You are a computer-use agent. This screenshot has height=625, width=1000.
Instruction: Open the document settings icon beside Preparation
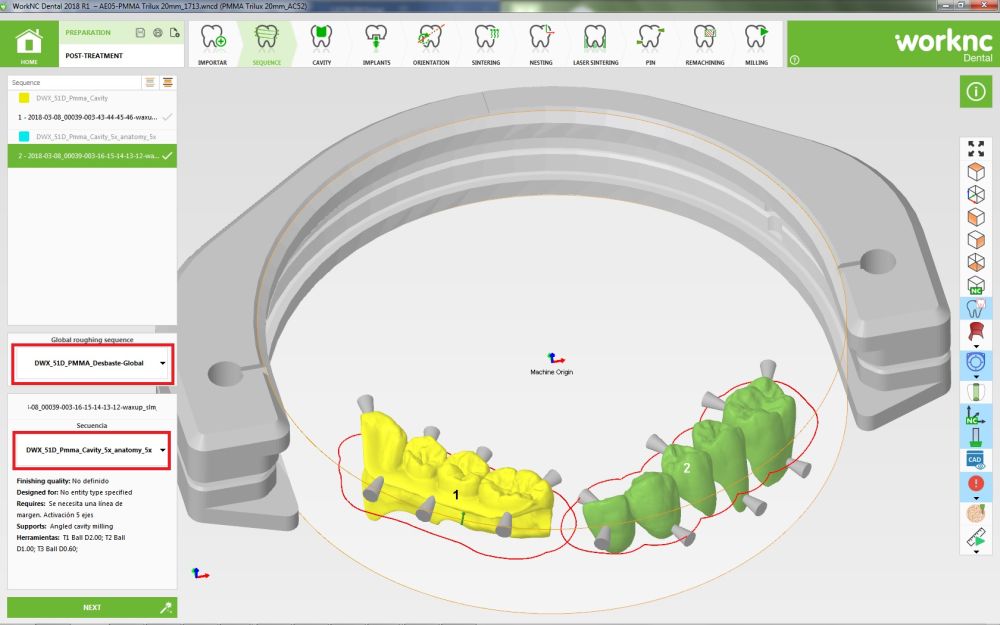click(175, 33)
